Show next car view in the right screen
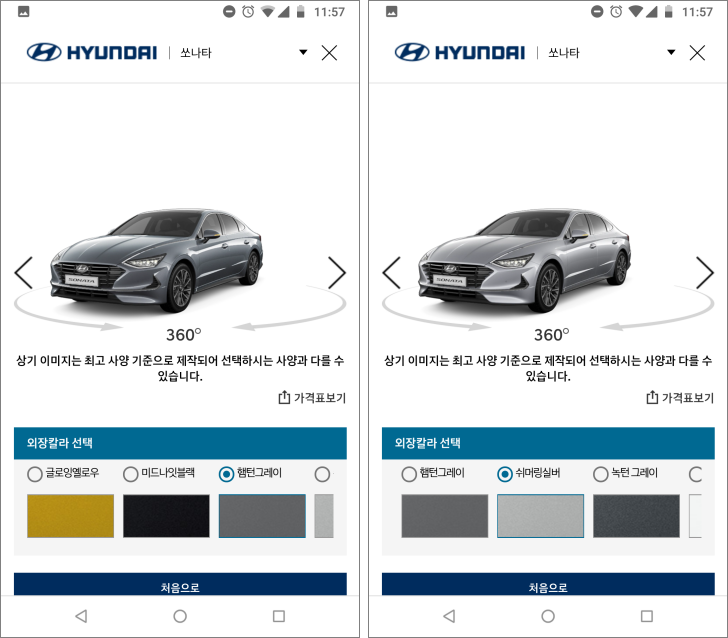728x638 pixels. click(705, 273)
